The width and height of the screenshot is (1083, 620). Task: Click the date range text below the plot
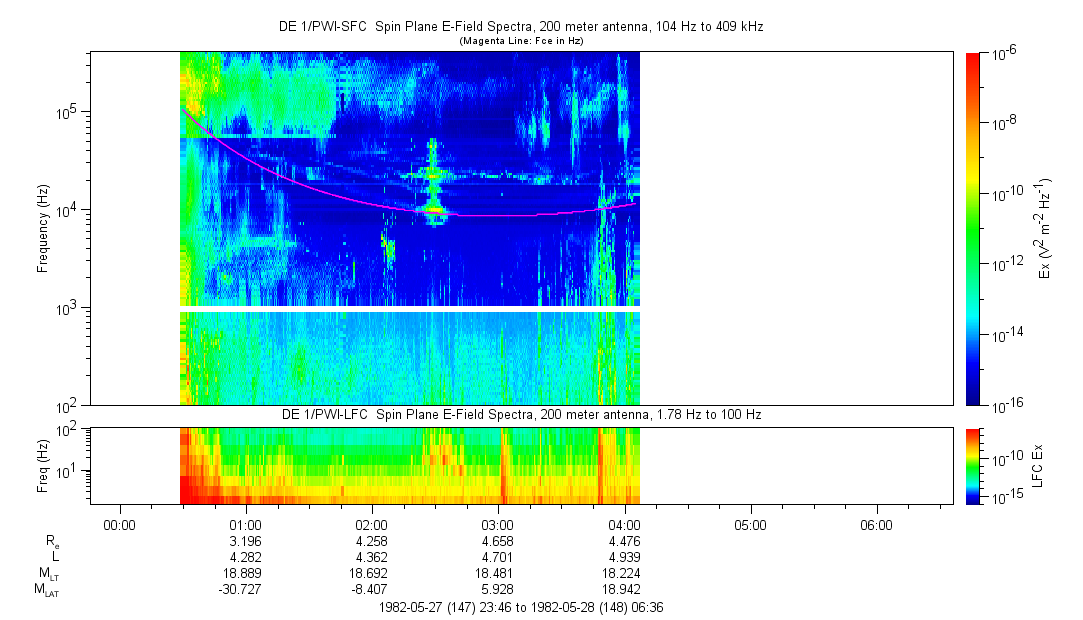tap(520, 607)
